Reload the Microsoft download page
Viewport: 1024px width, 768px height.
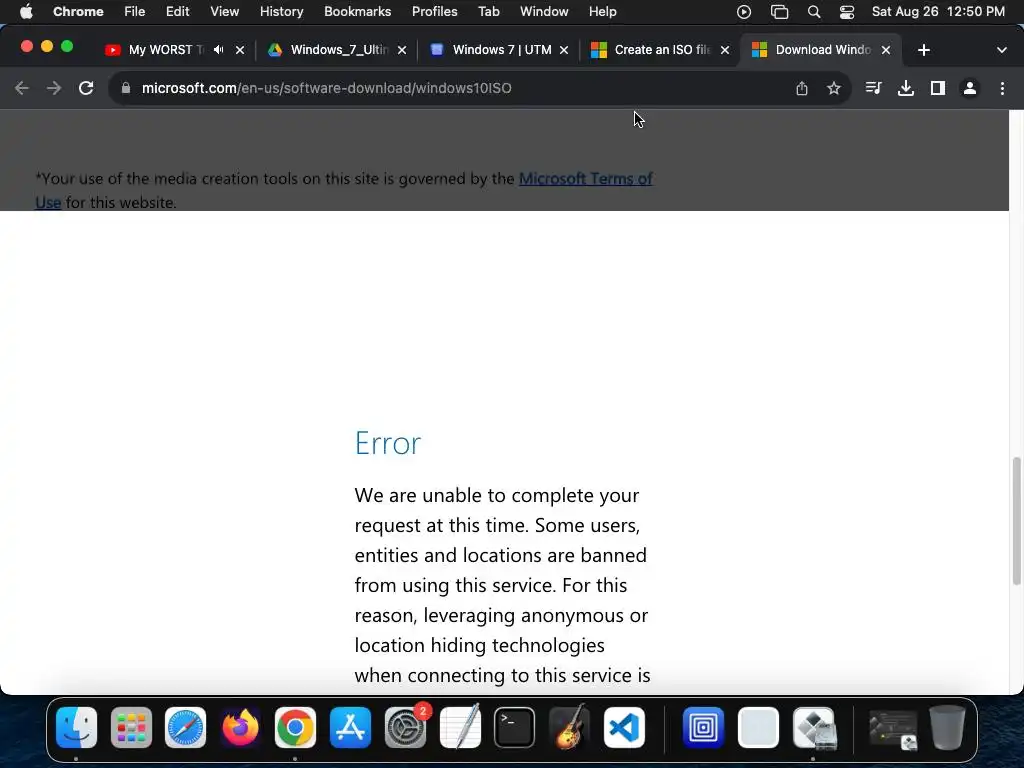[x=86, y=88]
